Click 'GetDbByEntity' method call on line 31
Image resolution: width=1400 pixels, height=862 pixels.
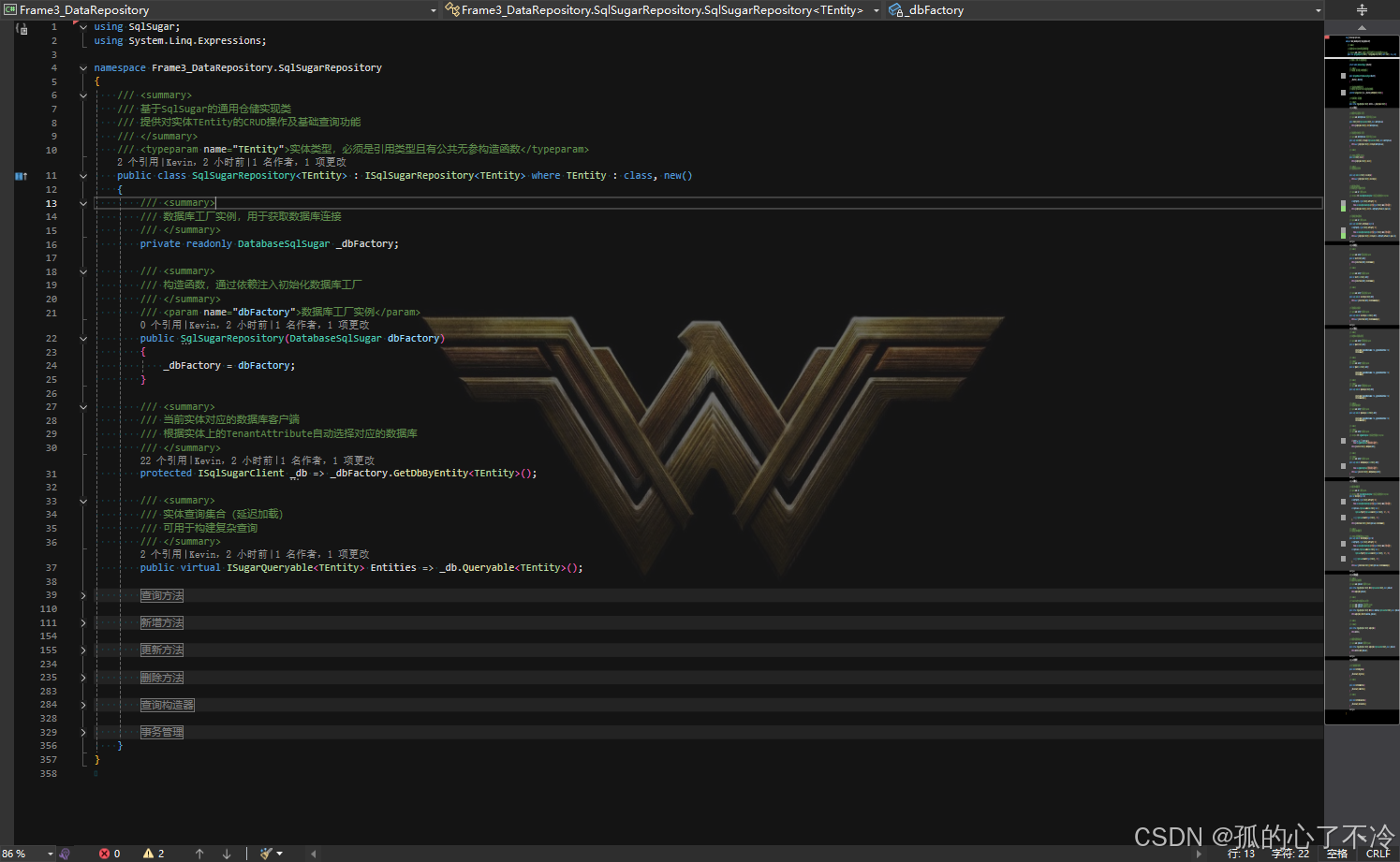431,474
